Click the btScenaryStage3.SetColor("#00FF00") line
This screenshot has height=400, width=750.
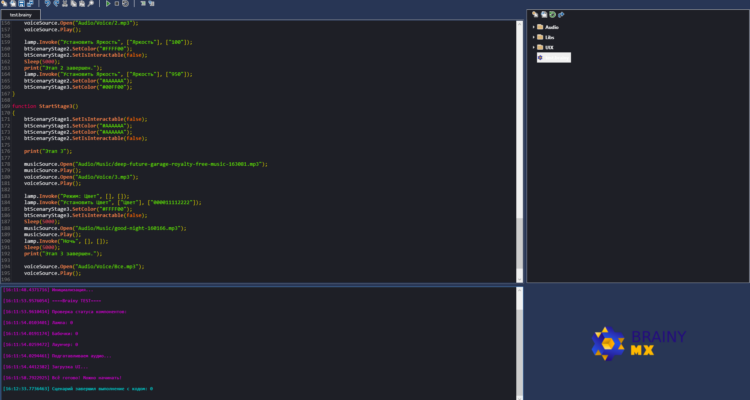[78, 87]
